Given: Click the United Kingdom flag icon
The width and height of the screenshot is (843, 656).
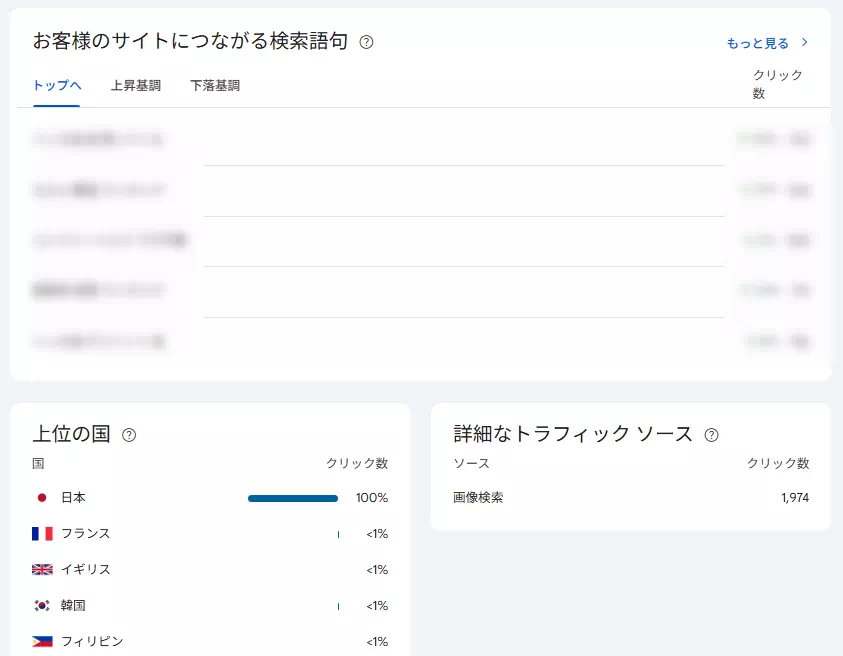Looking at the screenshot, I should (x=42, y=569).
